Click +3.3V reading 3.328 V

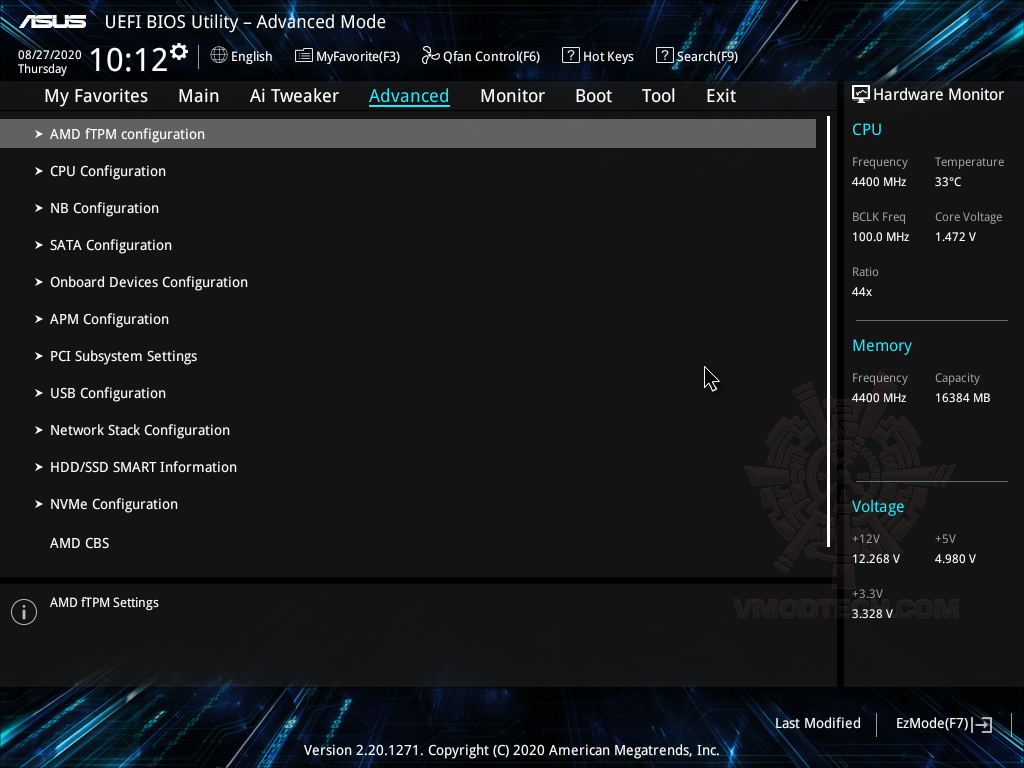tap(872, 614)
